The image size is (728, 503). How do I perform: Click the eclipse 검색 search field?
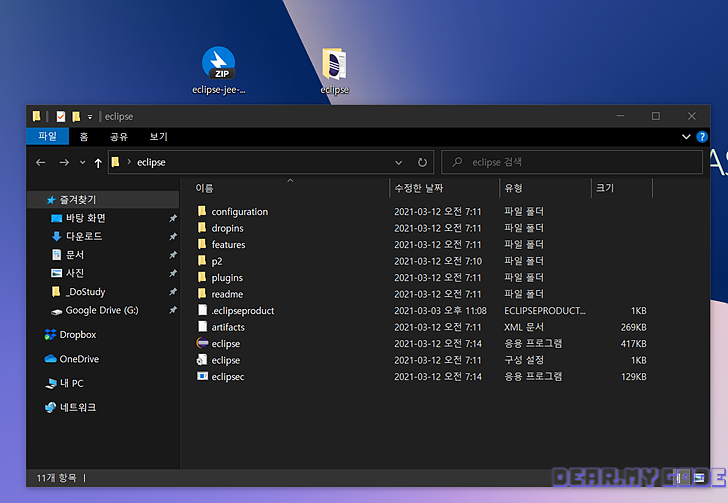tap(572, 162)
